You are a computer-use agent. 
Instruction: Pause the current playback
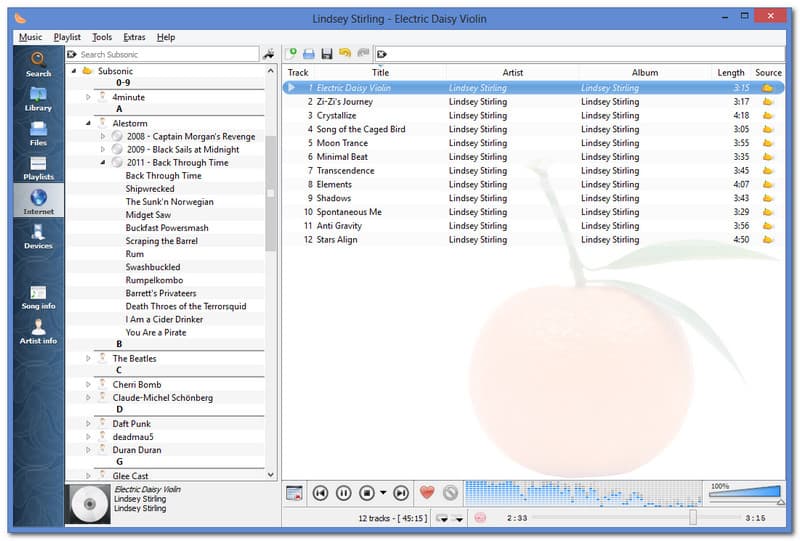[x=344, y=493]
